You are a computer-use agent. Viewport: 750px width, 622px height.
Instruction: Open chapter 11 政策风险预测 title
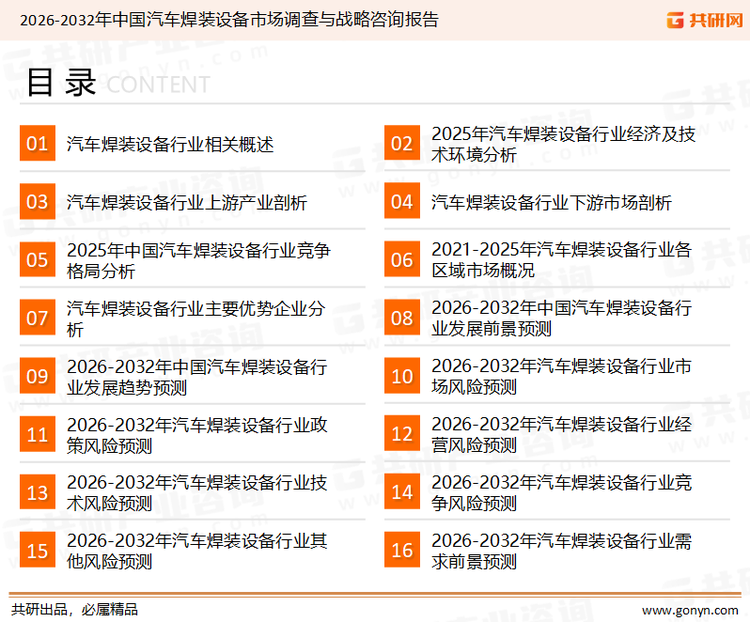pyautogui.click(x=197, y=434)
